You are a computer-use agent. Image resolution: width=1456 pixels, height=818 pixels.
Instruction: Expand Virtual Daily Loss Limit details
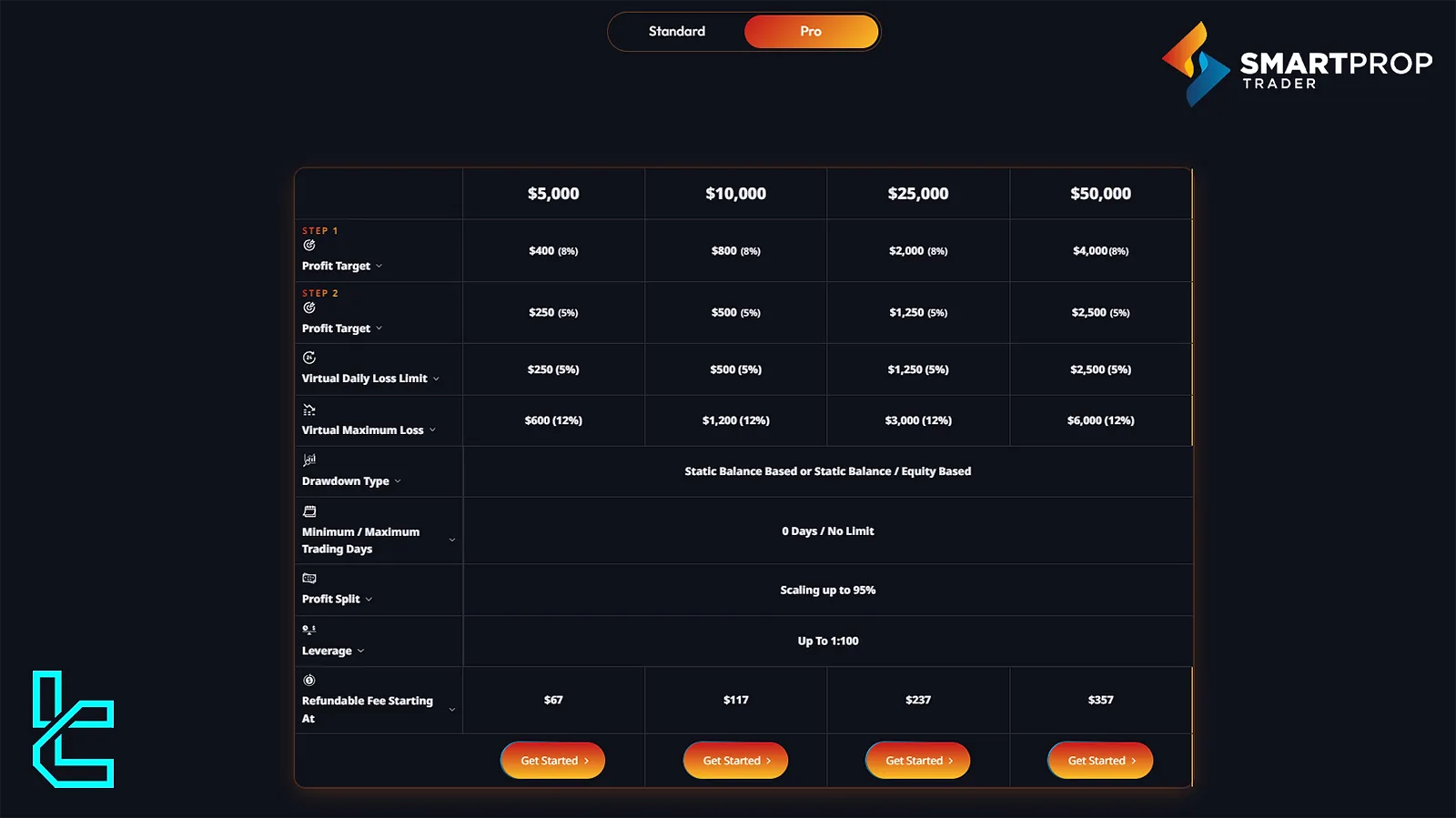point(436,379)
